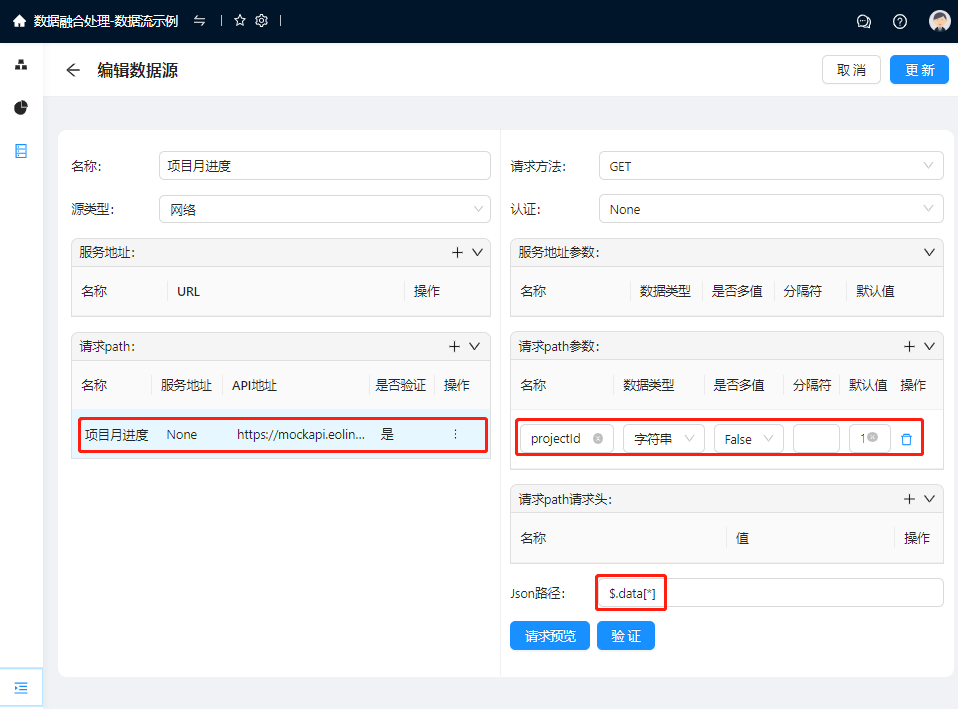Open the 源类型 dropdown
Screen dimensions: 958x710
click(324, 209)
